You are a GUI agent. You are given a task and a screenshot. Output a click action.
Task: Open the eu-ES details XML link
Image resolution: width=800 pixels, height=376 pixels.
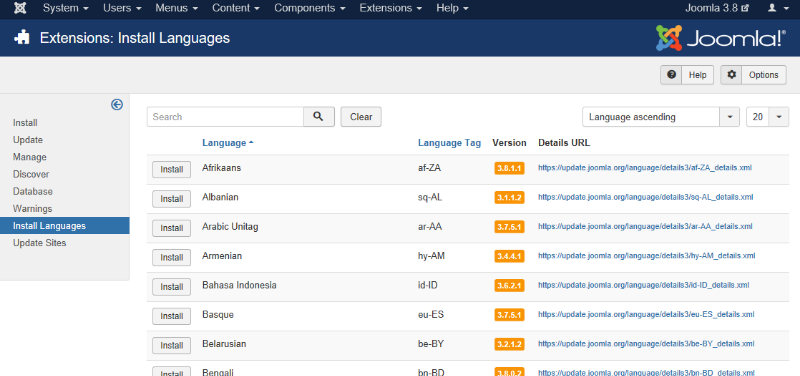click(646, 314)
